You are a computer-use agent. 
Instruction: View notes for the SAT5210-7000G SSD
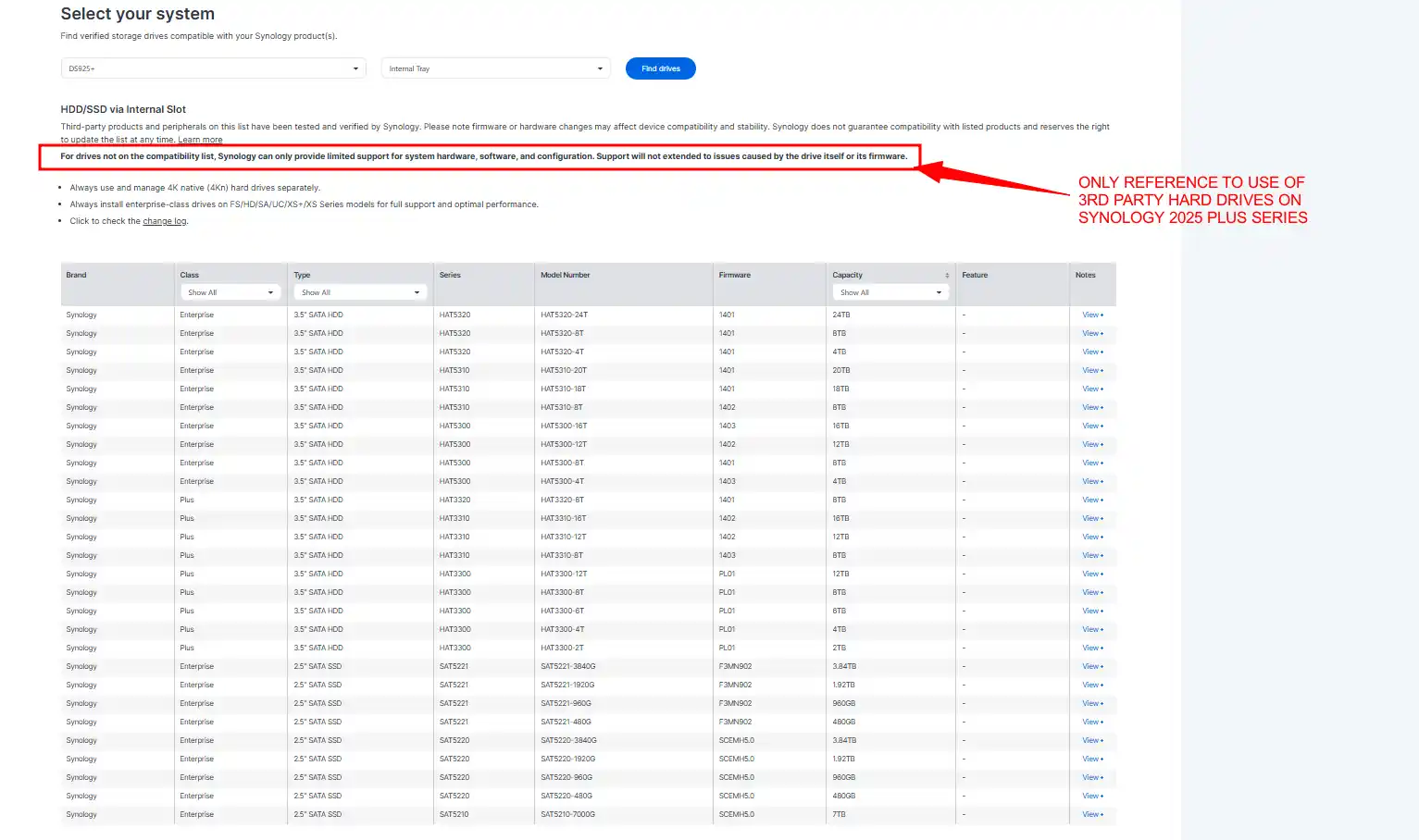(1091, 815)
